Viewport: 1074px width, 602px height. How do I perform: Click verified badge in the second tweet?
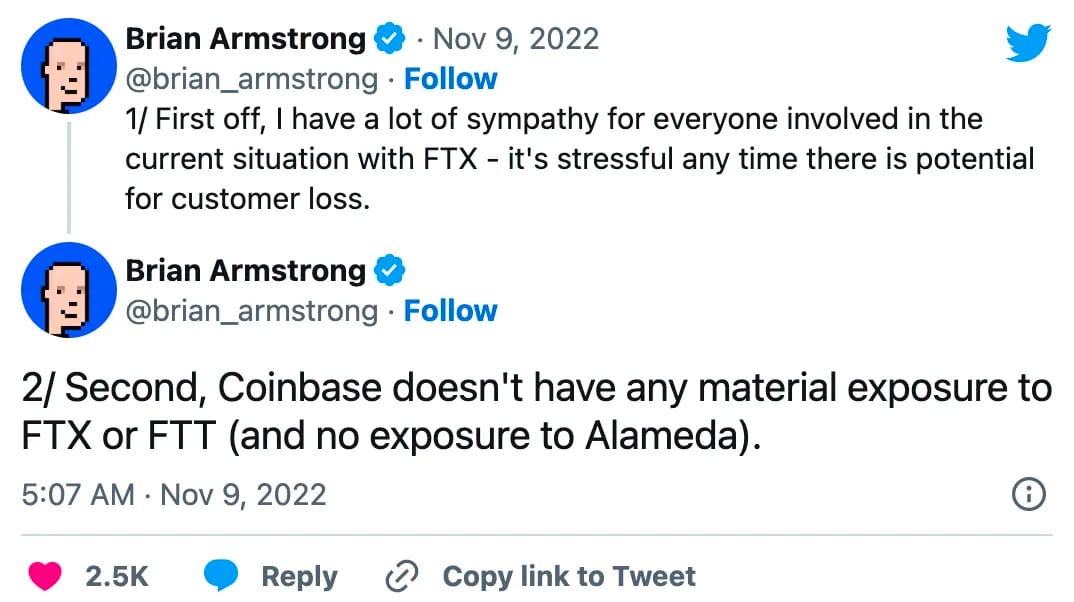tap(389, 271)
